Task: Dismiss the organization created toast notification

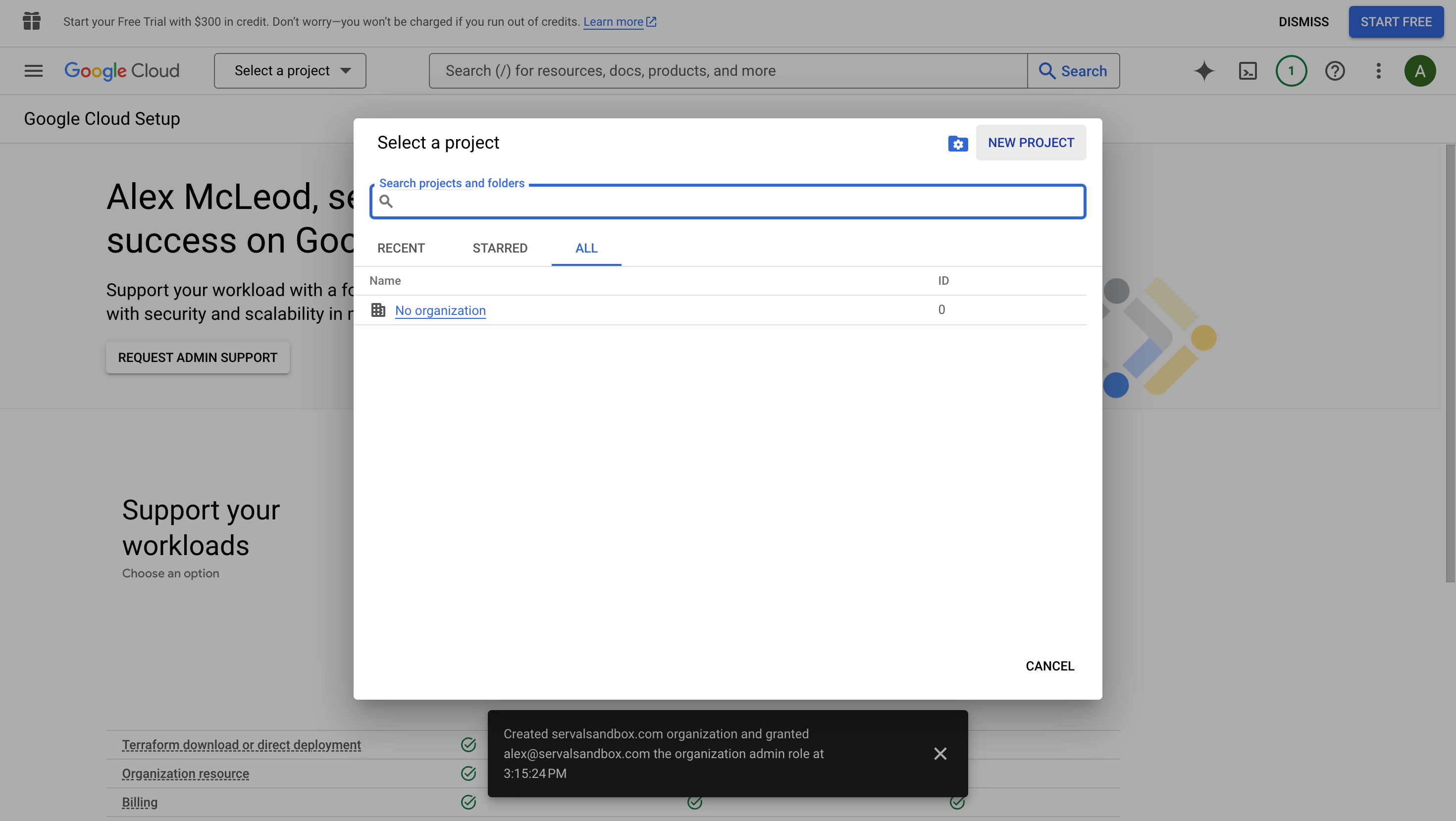Action: tap(940, 754)
